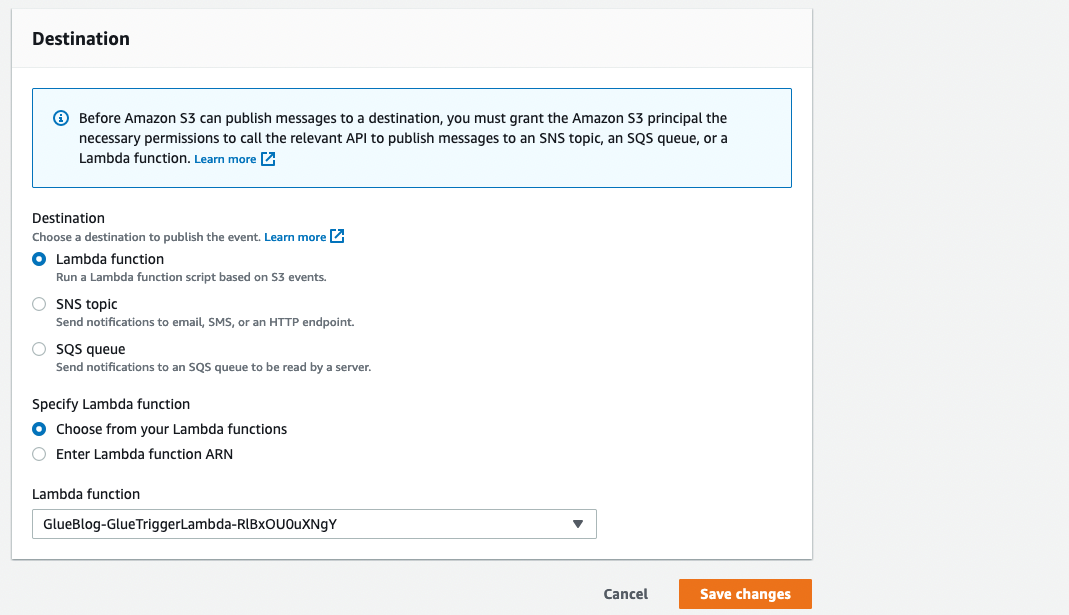Screen dimensions: 1069x615
Task: Switch to 'Enter Lambda function ARN' option
Action: (x=39, y=454)
